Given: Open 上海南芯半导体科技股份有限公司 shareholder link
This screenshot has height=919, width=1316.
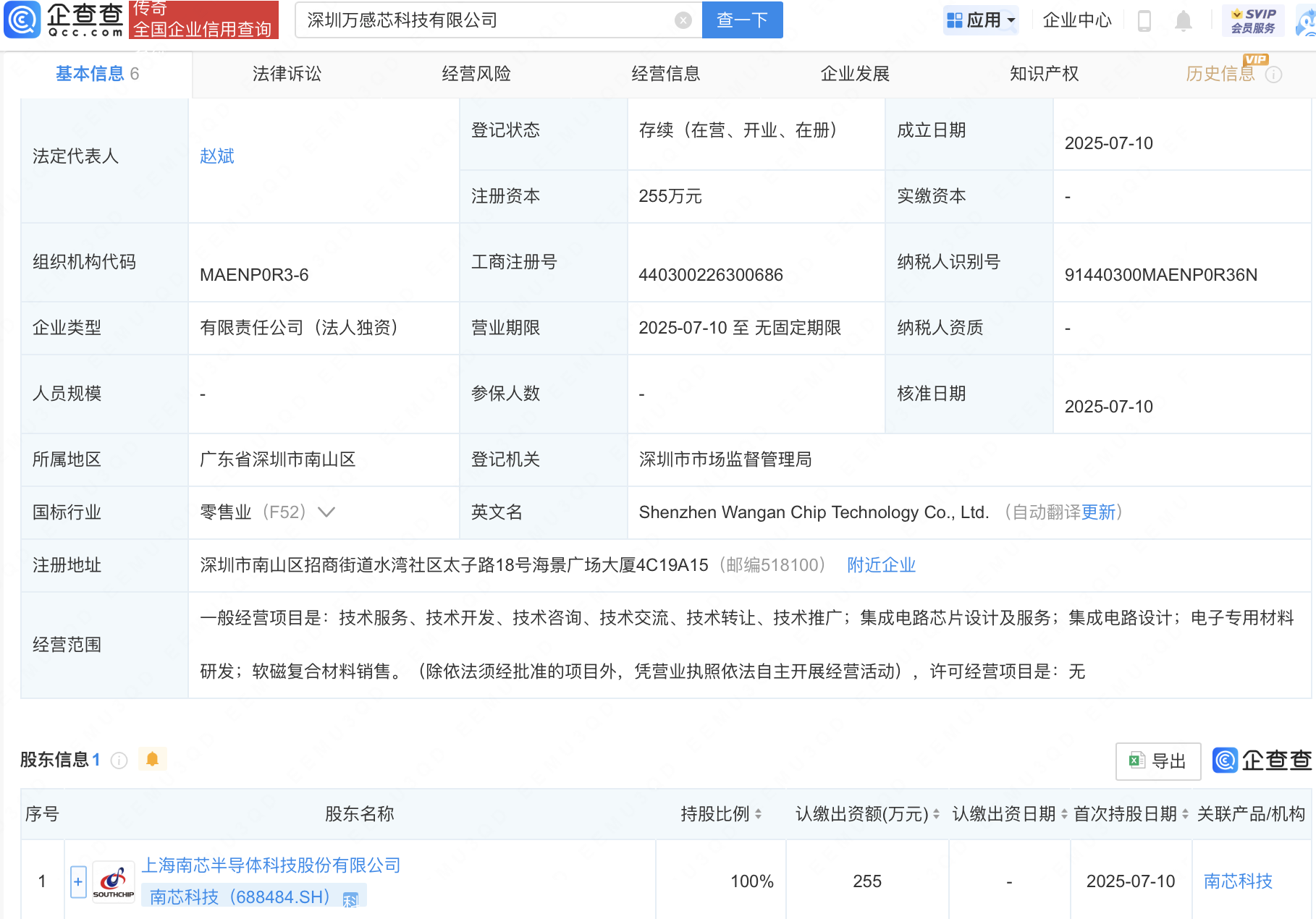Looking at the screenshot, I should 271,865.
